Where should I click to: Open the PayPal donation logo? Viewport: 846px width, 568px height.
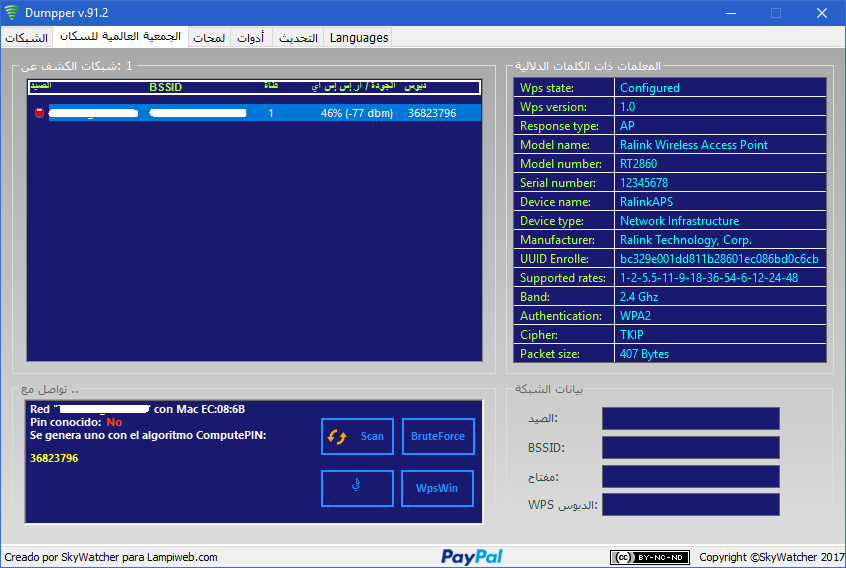[472, 557]
